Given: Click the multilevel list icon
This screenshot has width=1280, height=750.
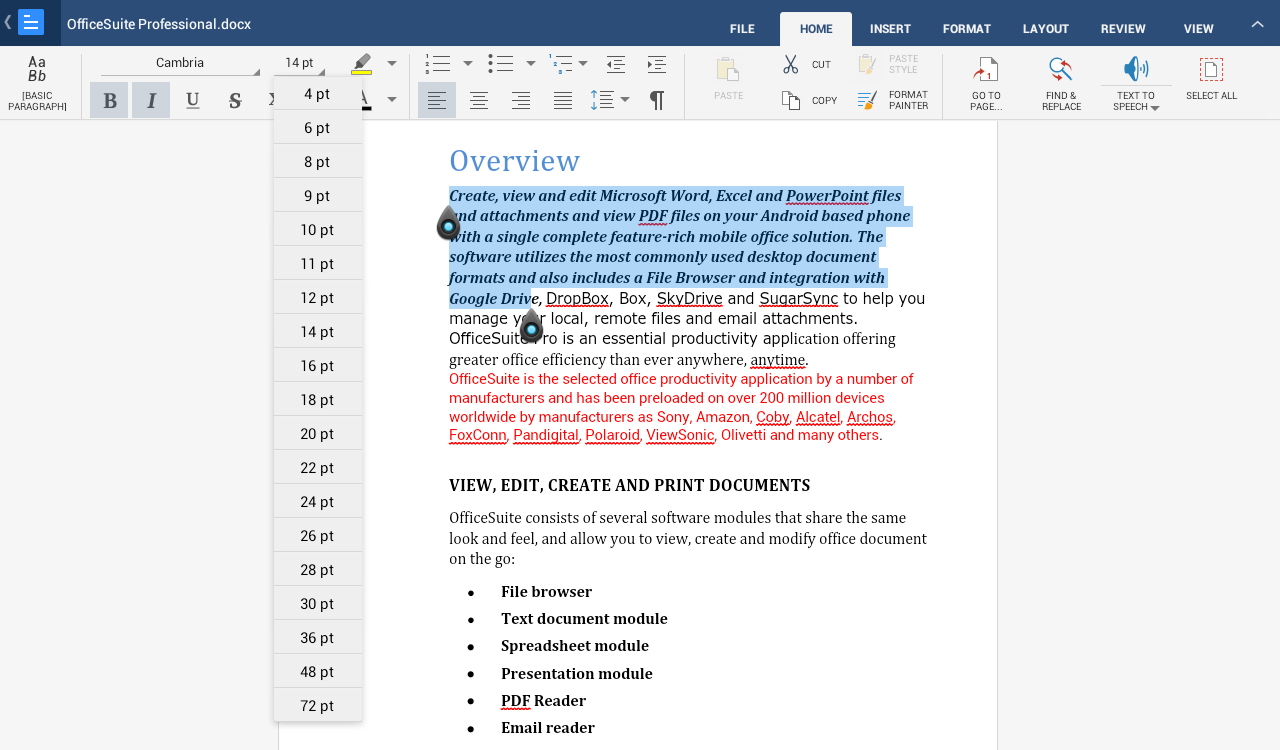Looking at the screenshot, I should [x=561, y=64].
